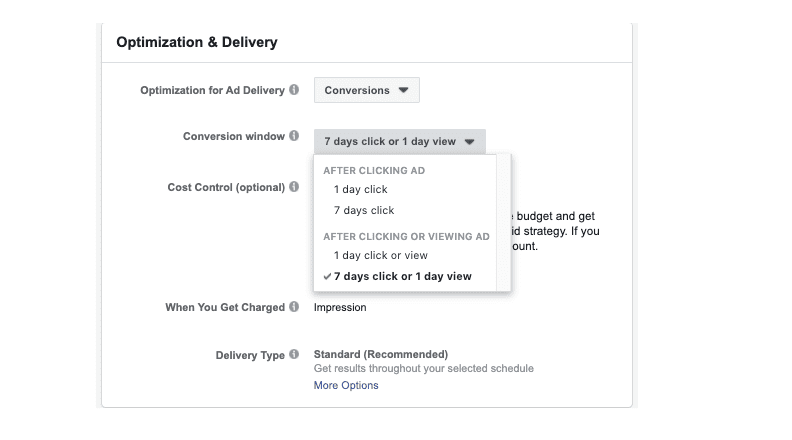Viewport: 792px width, 440px height.
Task: Open the Conversions optimization dropdown
Action: click(366, 90)
